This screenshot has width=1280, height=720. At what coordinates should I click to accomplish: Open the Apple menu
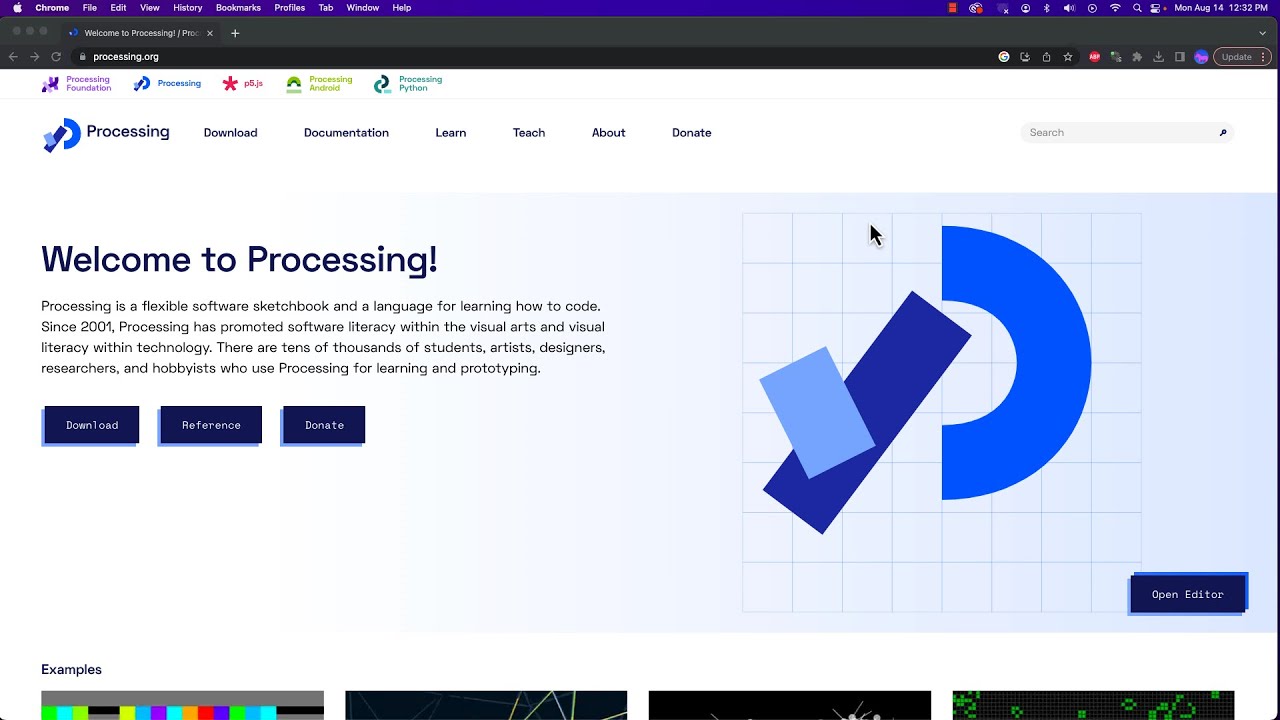[x=17, y=8]
